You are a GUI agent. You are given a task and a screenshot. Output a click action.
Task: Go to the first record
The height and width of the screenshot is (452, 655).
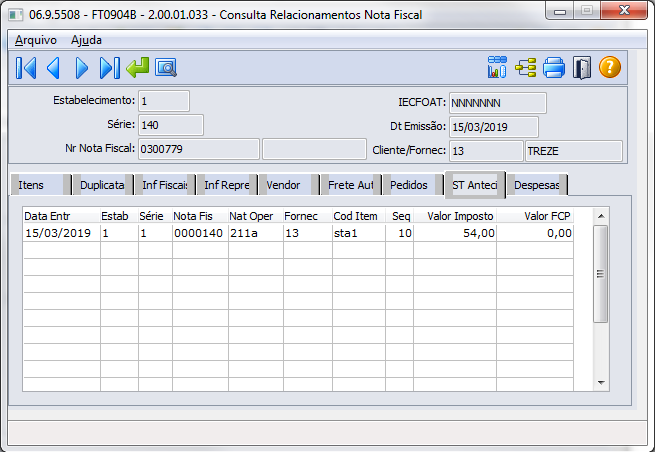26,68
